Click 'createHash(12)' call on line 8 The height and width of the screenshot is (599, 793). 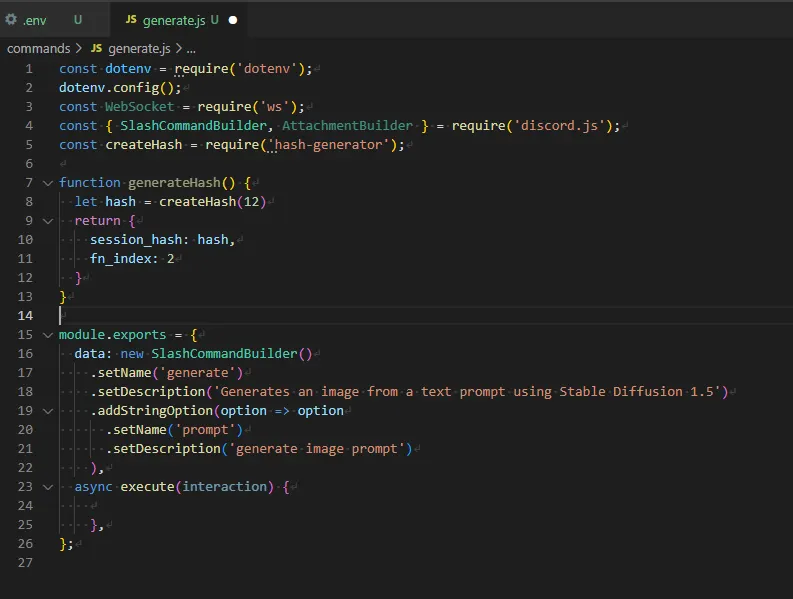point(212,202)
